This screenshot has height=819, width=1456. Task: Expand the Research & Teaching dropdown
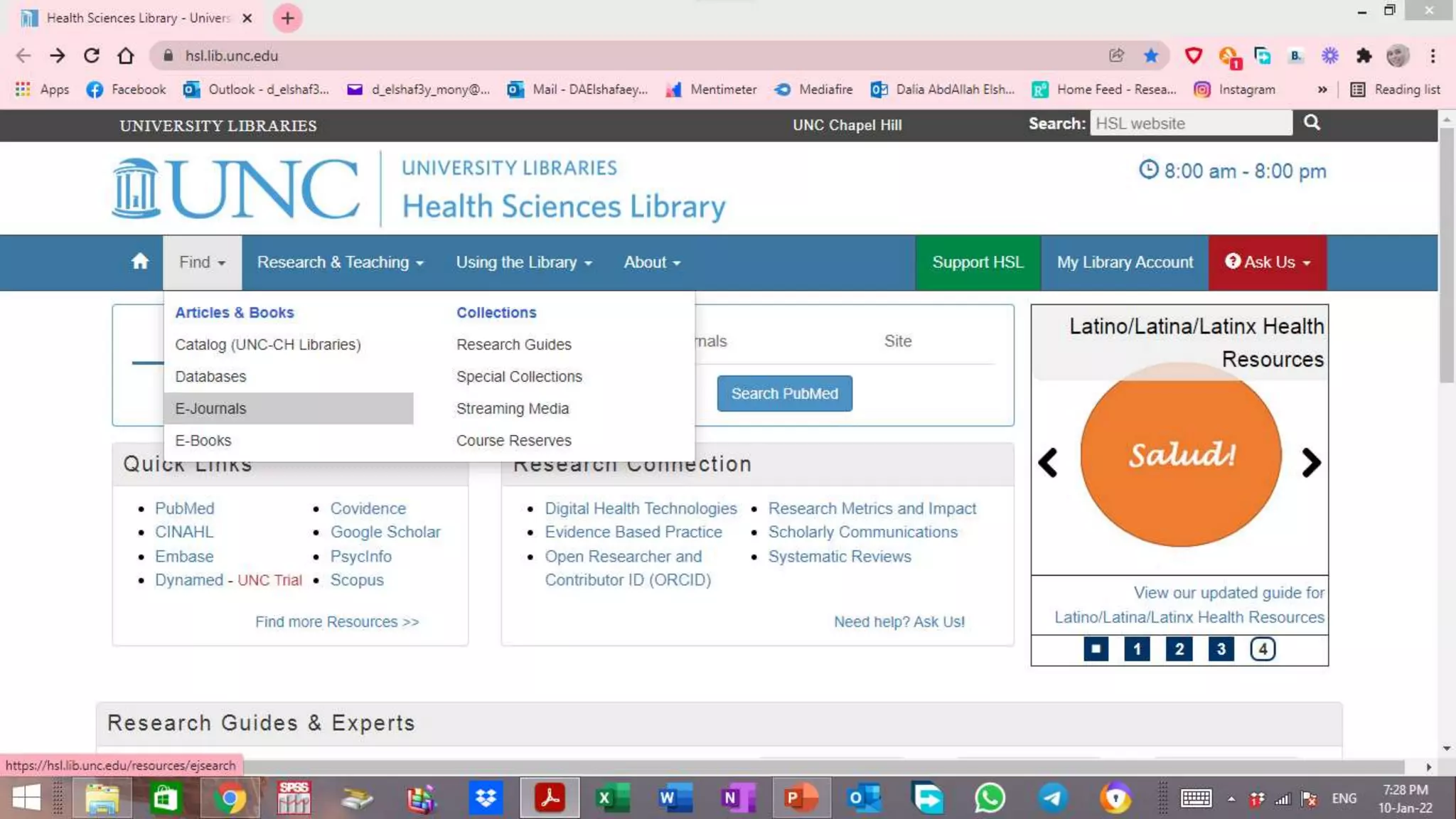[340, 262]
